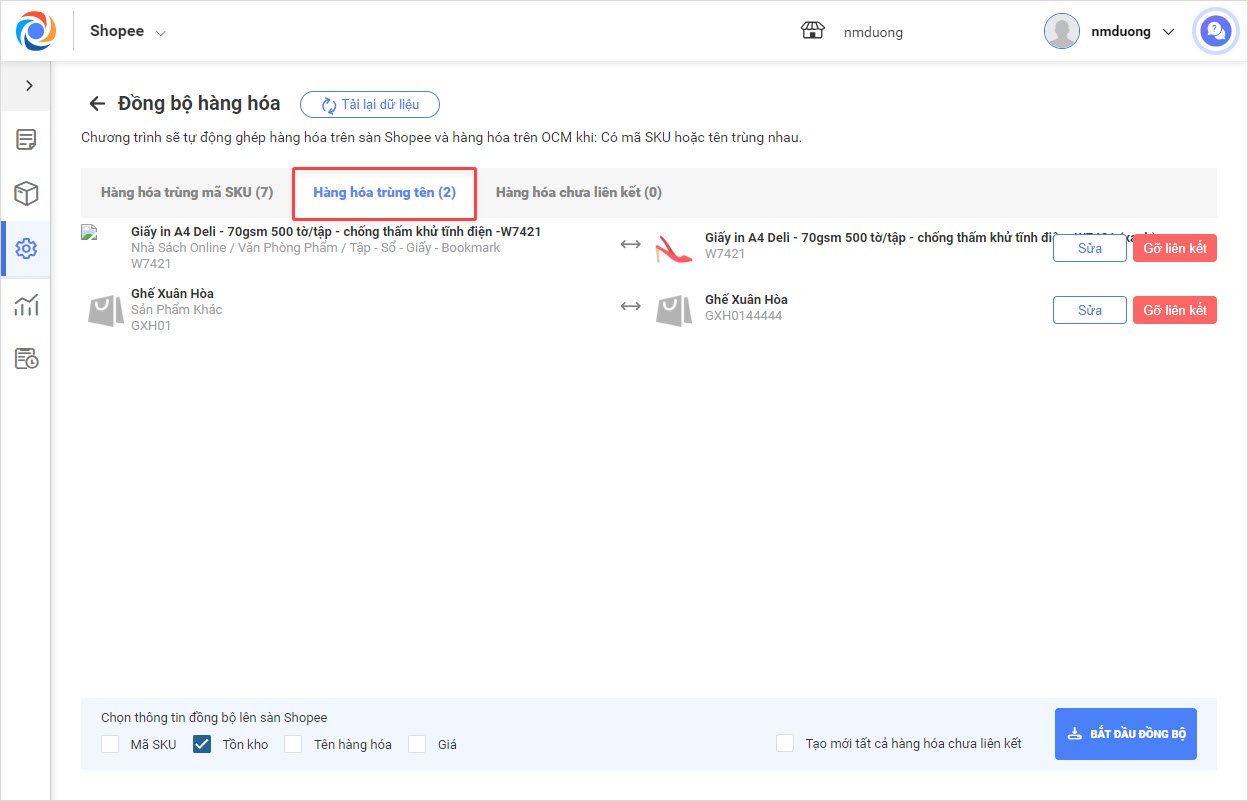The width and height of the screenshot is (1248, 801).
Task: Click the store icon next to nmduong
Action: pos(812,31)
